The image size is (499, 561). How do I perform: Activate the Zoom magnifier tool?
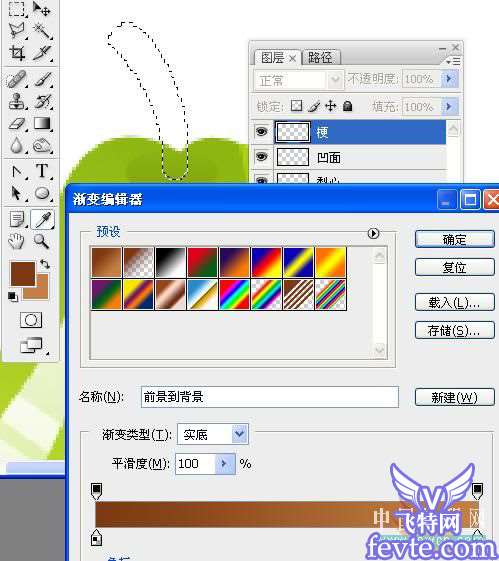click(41, 241)
